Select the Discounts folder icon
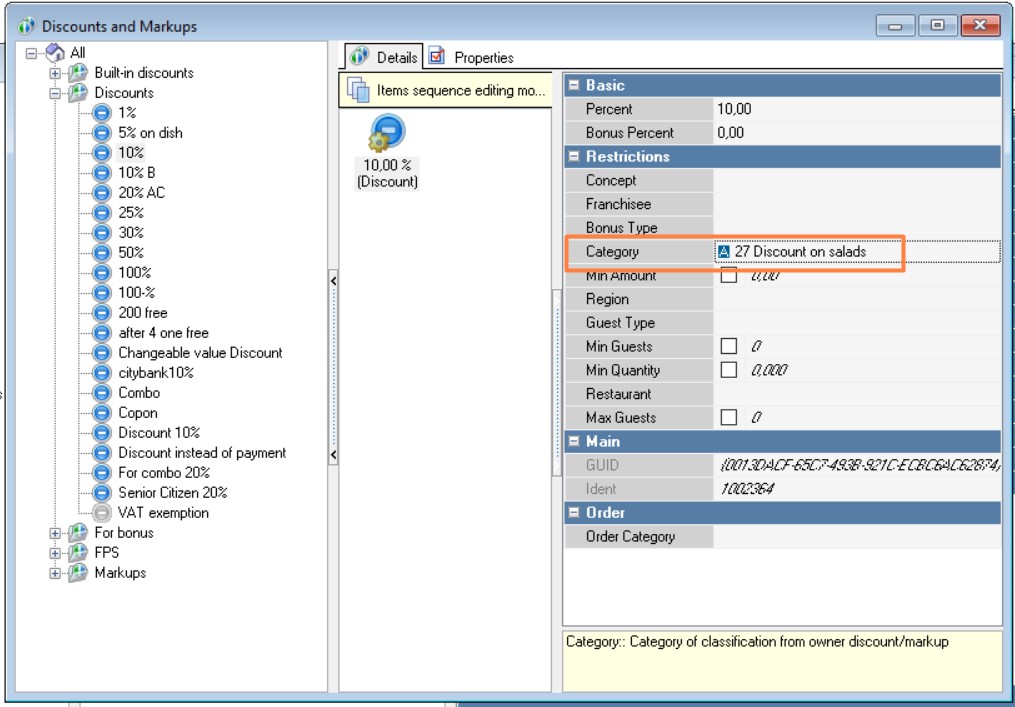Image resolution: width=1015 pixels, height=707 pixels. (78, 93)
